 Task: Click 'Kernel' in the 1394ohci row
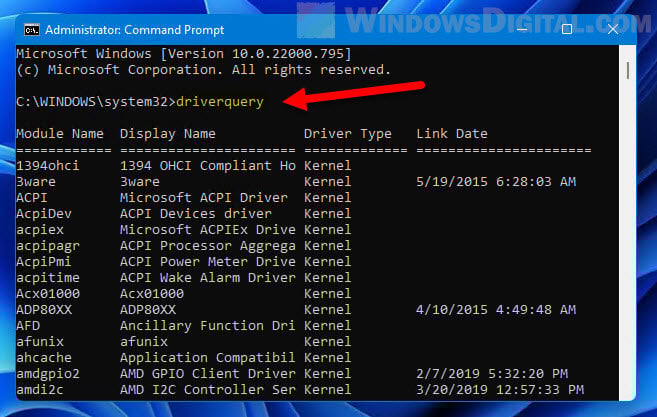point(328,166)
